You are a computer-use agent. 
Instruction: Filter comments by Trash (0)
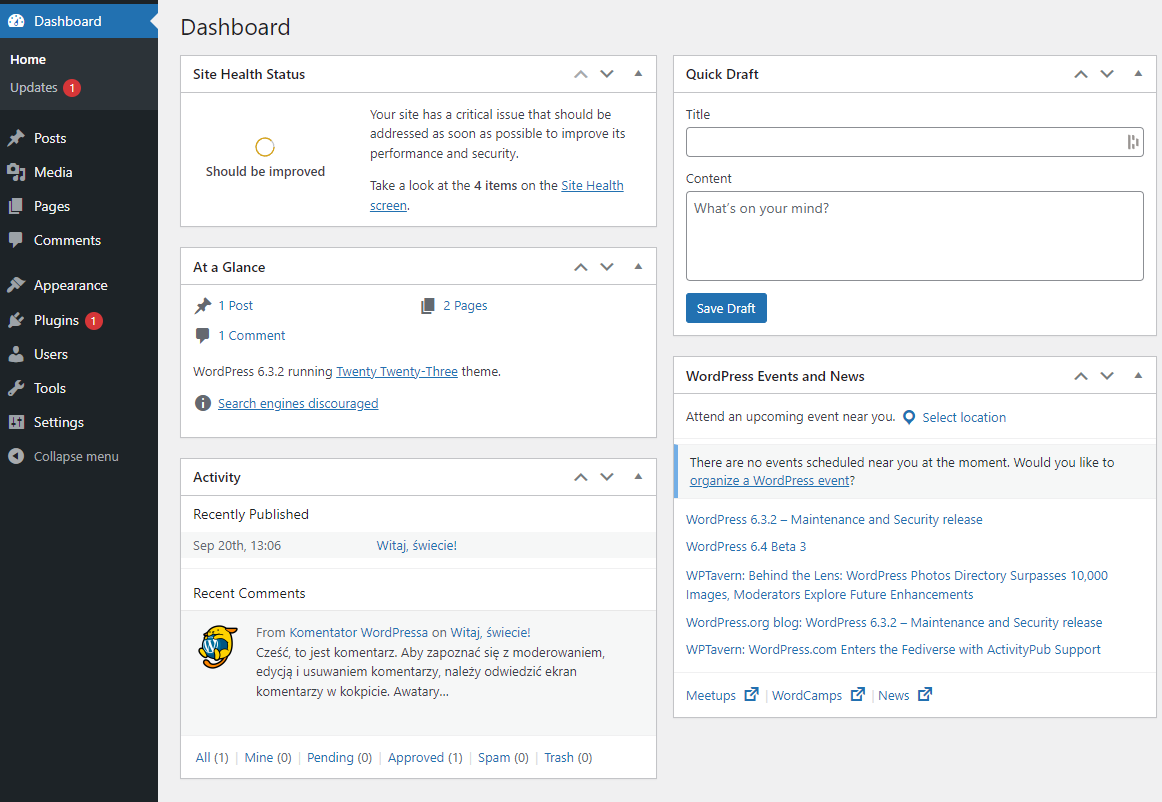[568, 758]
